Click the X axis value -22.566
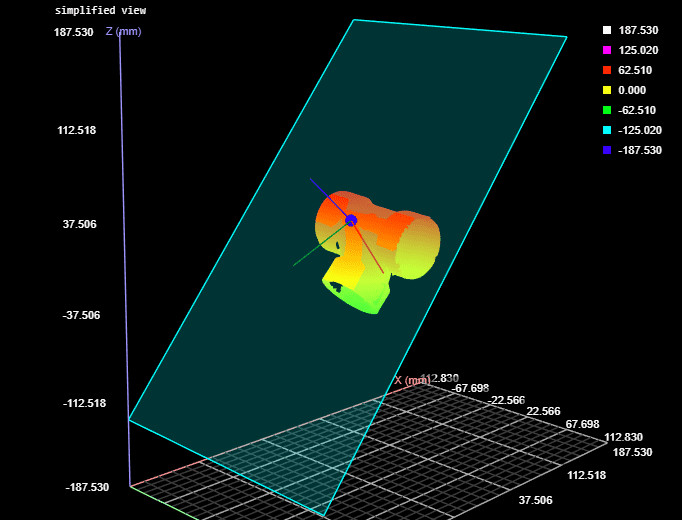The image size is (682, 520). (x=506, y=400)
